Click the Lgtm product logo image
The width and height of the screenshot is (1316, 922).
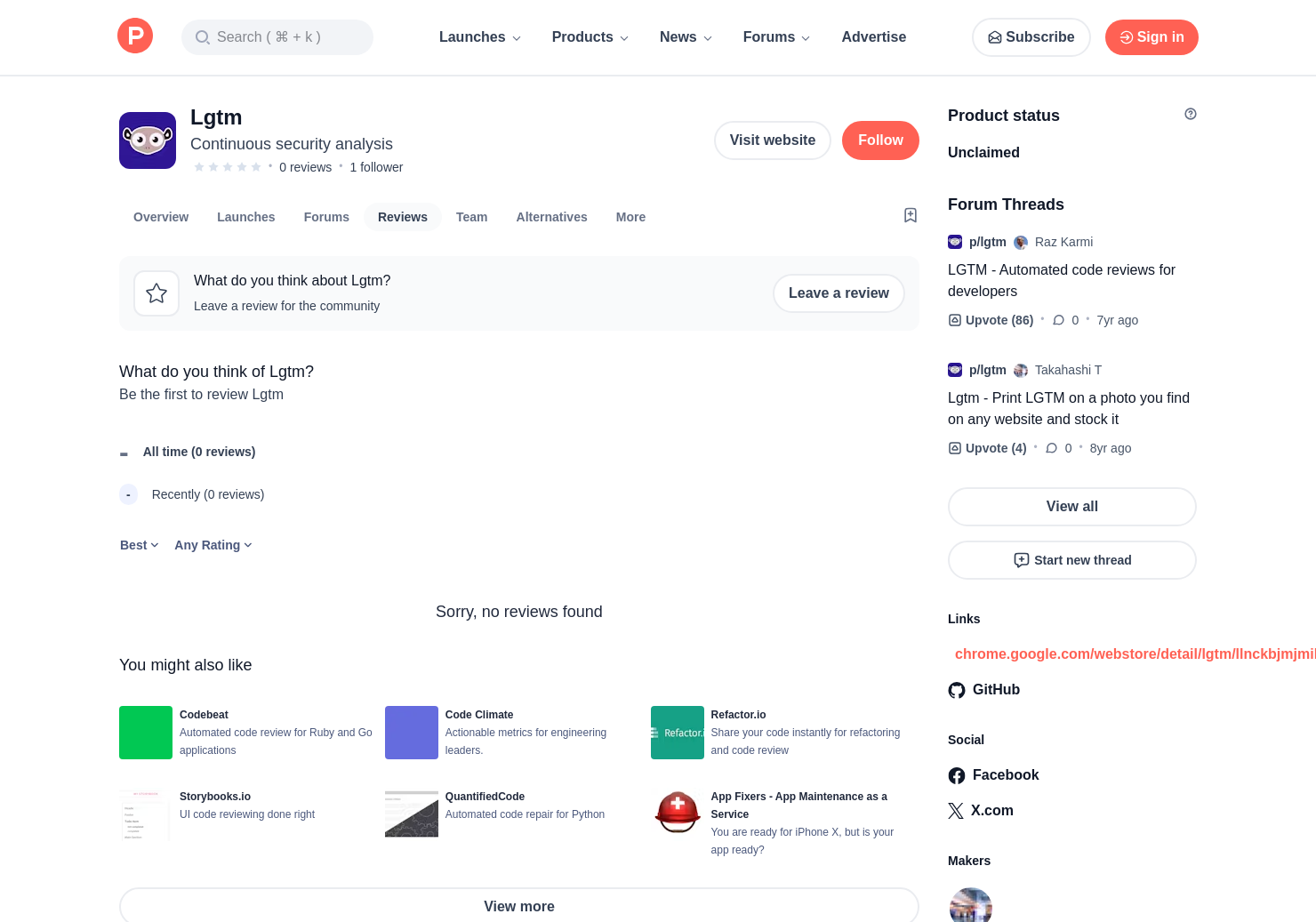click(148, 140)
